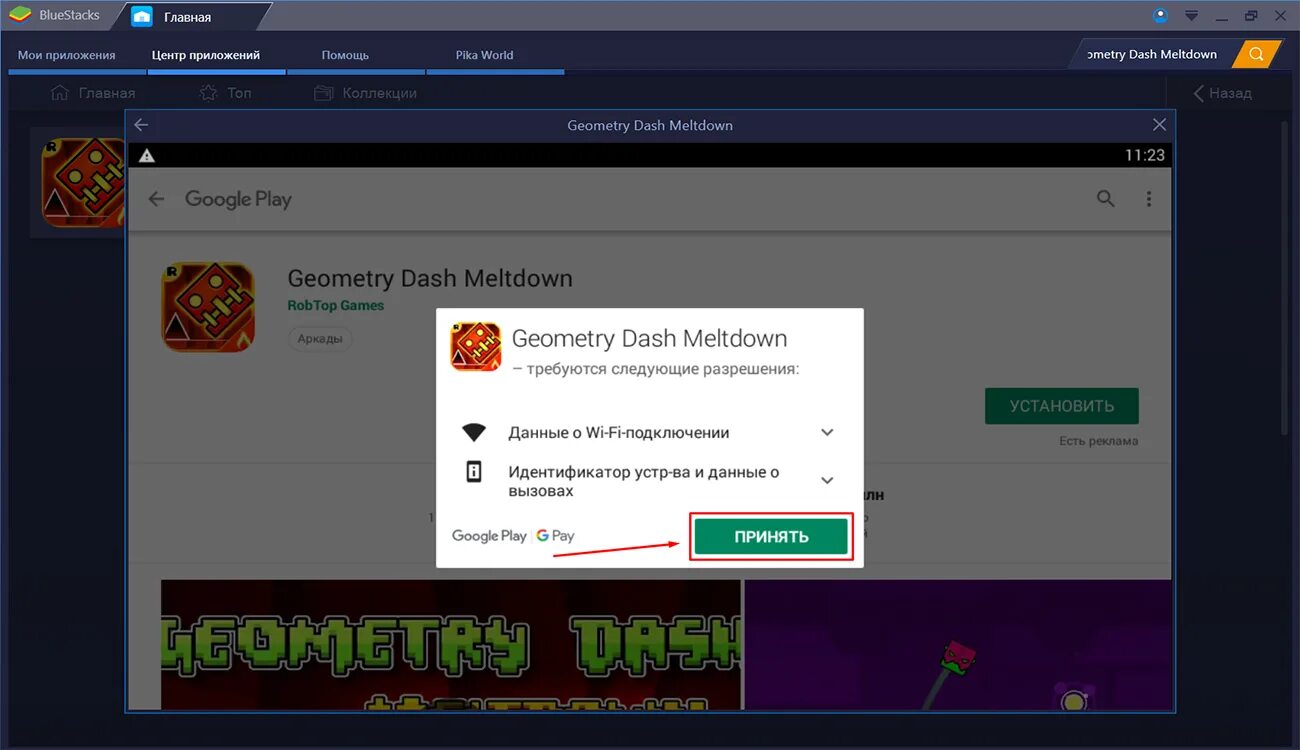Viewport: 1300px width, 750px height.
Task: Click the device ID phone icon in dialog
Action: tap(474, 472)
